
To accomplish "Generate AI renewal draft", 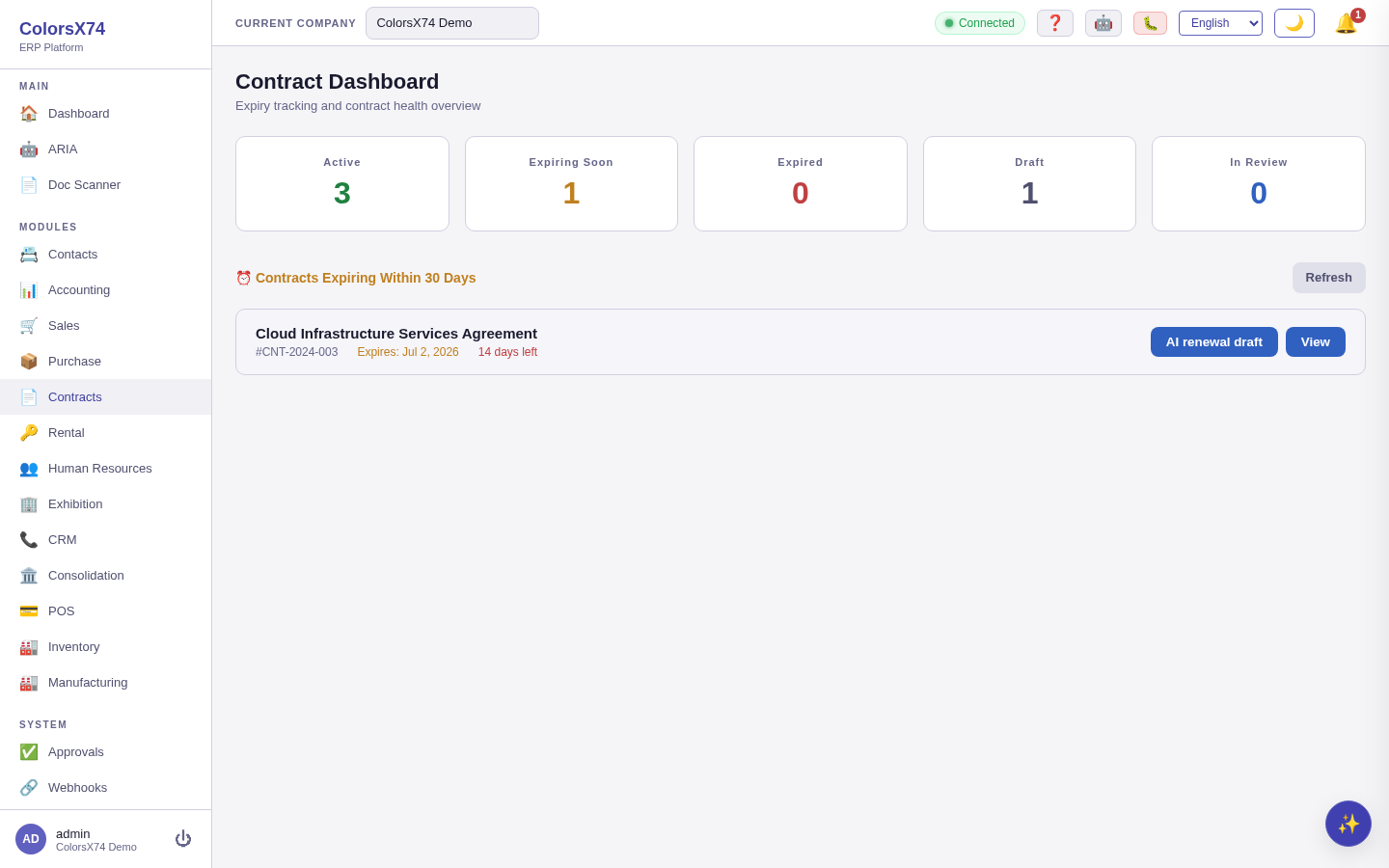I will (1214, 342).
